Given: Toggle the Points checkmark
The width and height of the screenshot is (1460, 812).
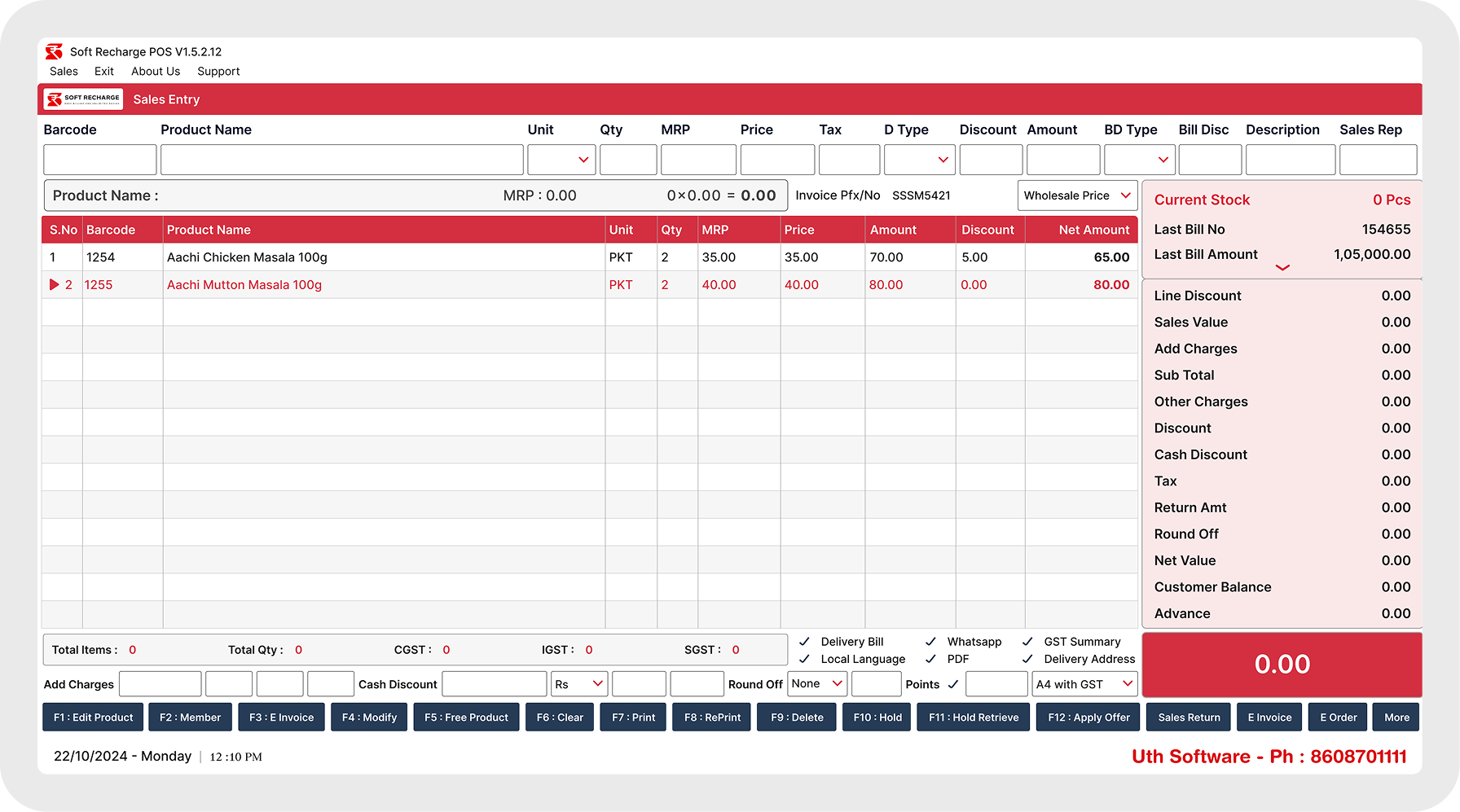Looking at the screenshot, I should click(x=952, y=684).
